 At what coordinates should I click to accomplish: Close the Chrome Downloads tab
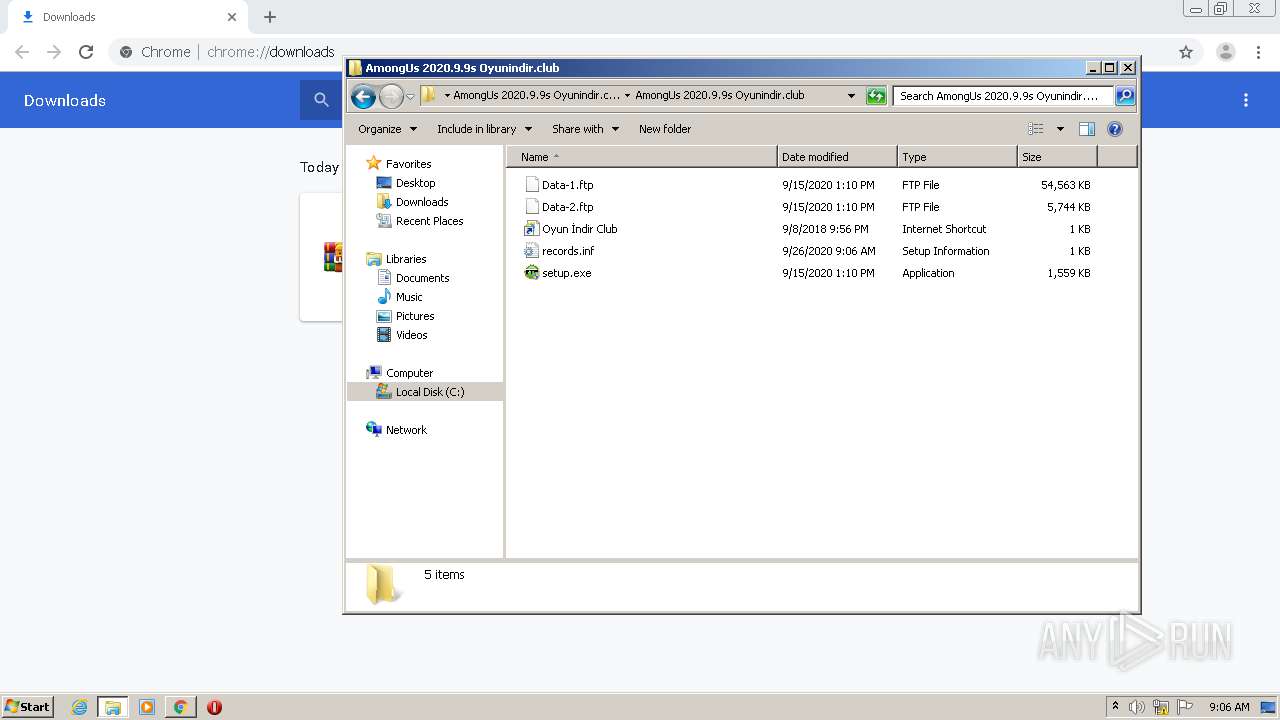click(x=232, y=17)
